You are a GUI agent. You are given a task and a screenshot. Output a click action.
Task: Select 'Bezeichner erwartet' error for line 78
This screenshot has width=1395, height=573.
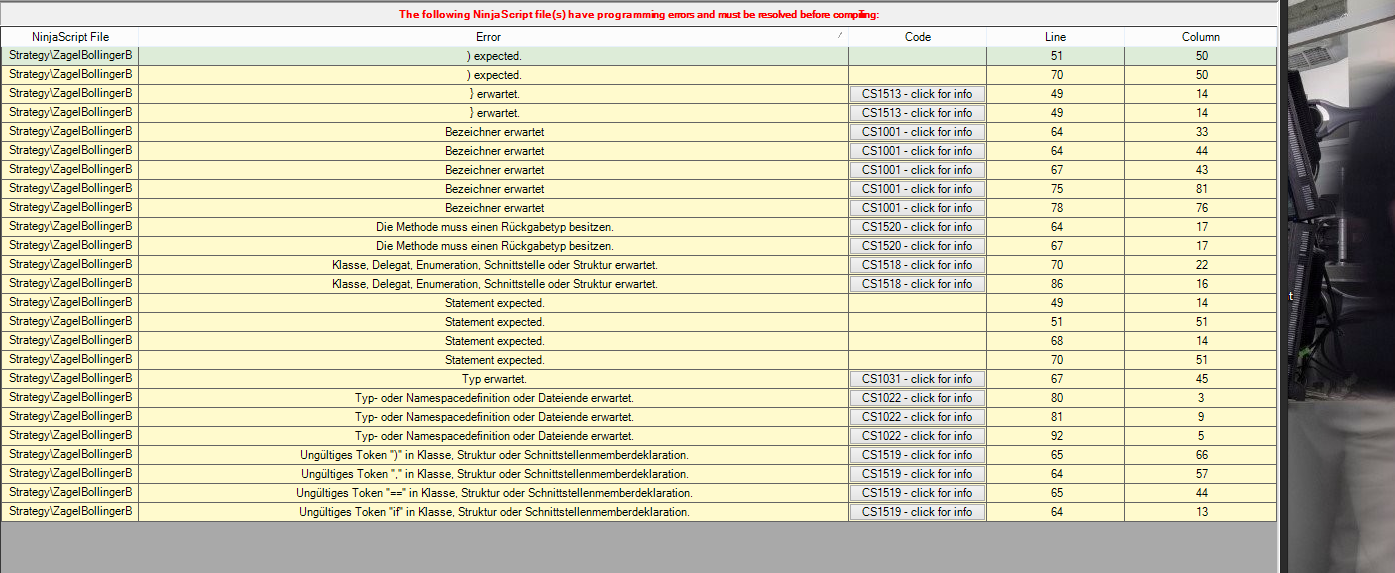click(x=494, y=208)
